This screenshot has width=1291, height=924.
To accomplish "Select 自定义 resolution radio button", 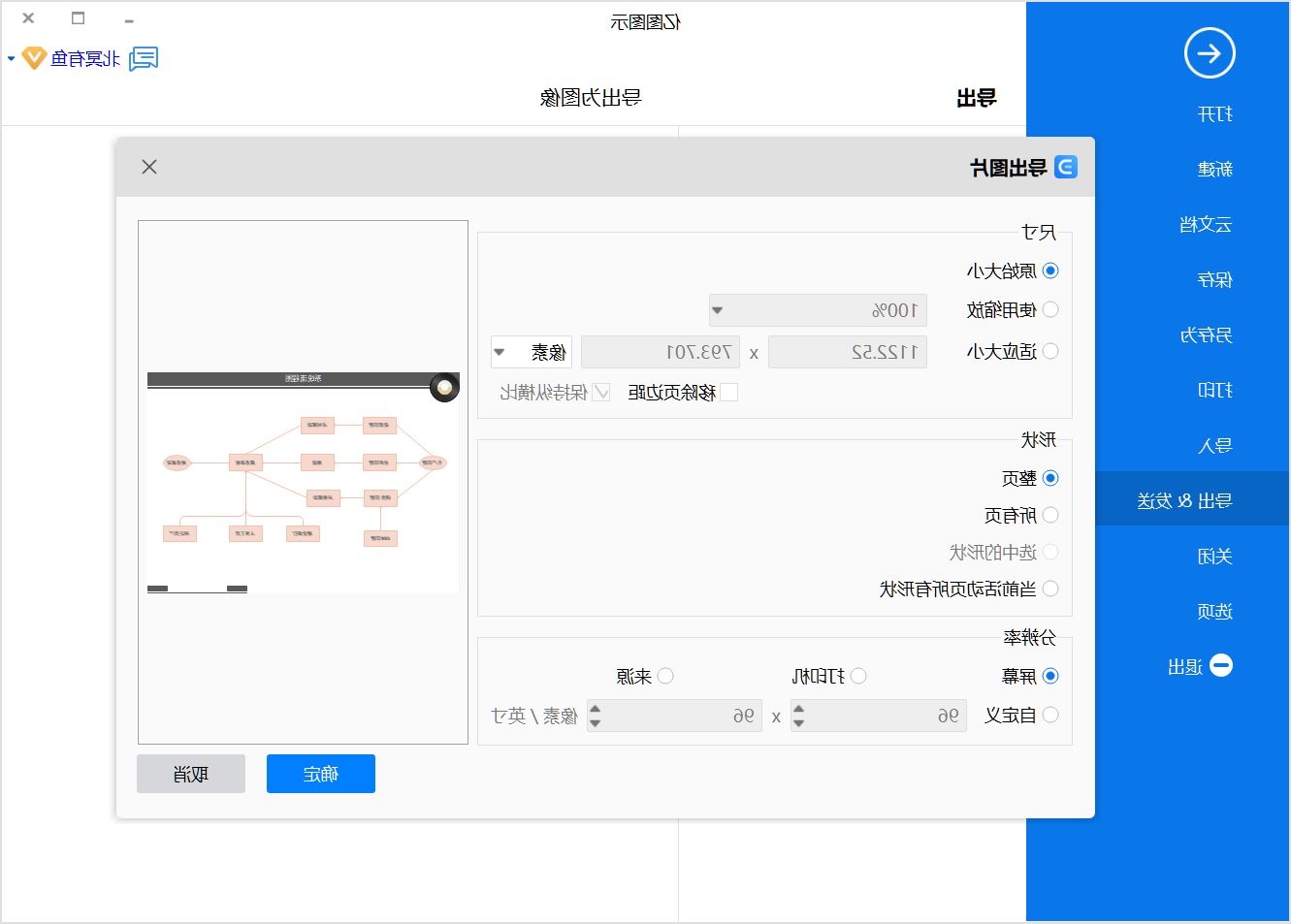I will click(x=1050, y=715).
